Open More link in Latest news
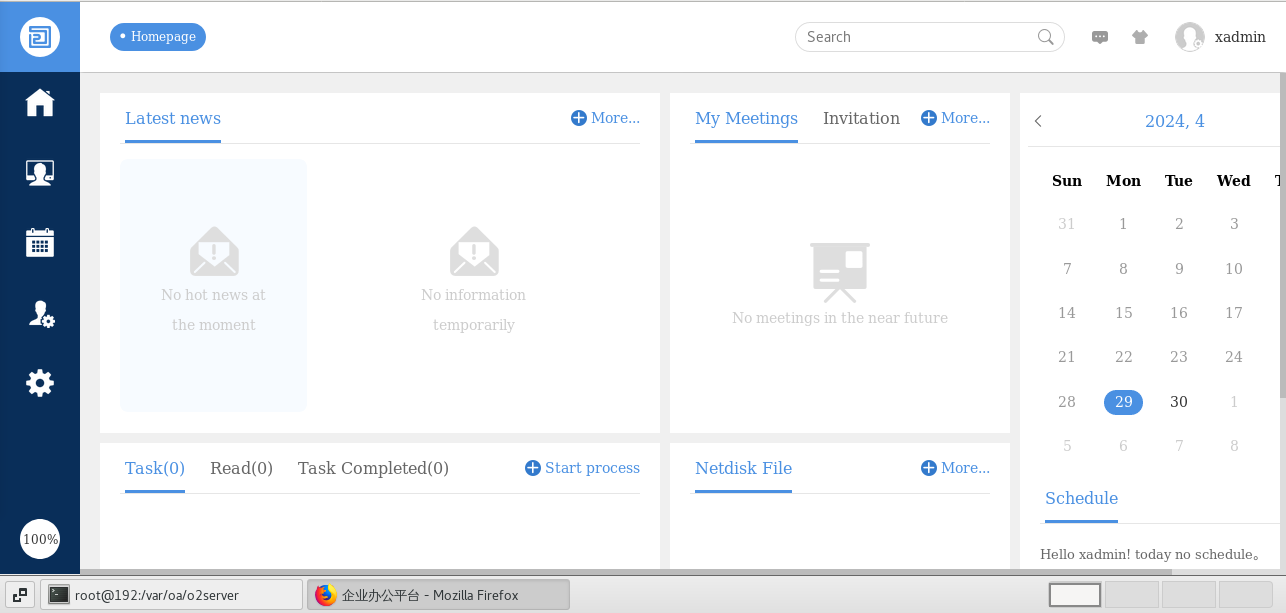The height and width of the screenshot is (613, 1286). (615, 118)
